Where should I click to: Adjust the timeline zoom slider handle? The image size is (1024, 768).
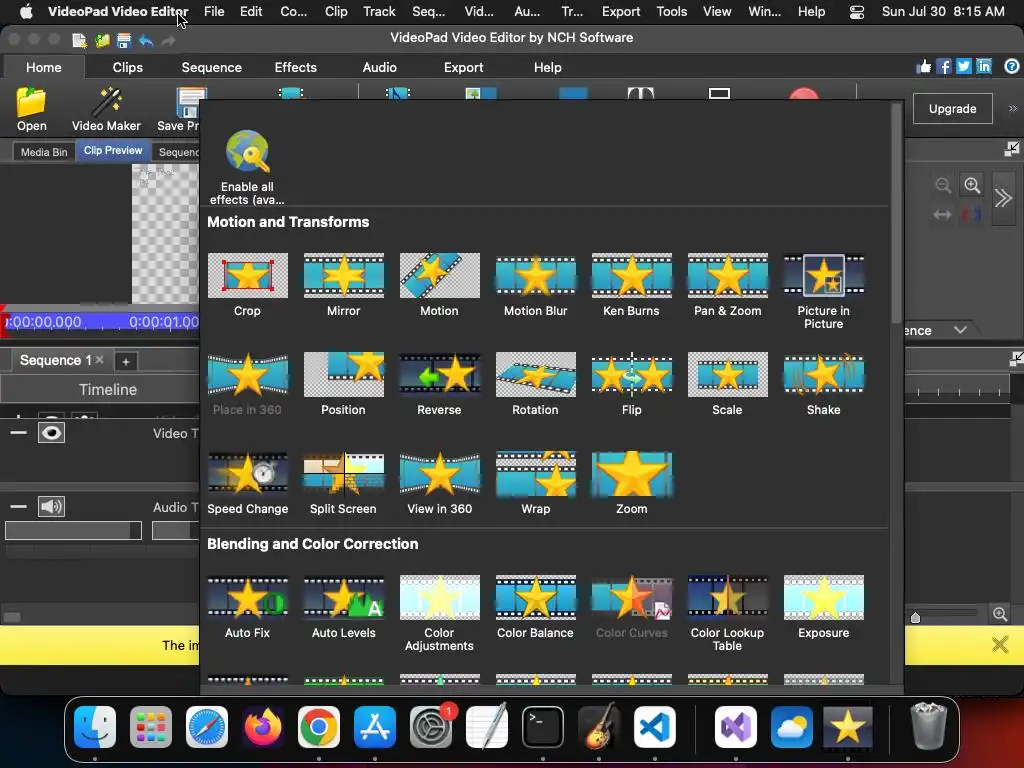click(x=915, y=617)
